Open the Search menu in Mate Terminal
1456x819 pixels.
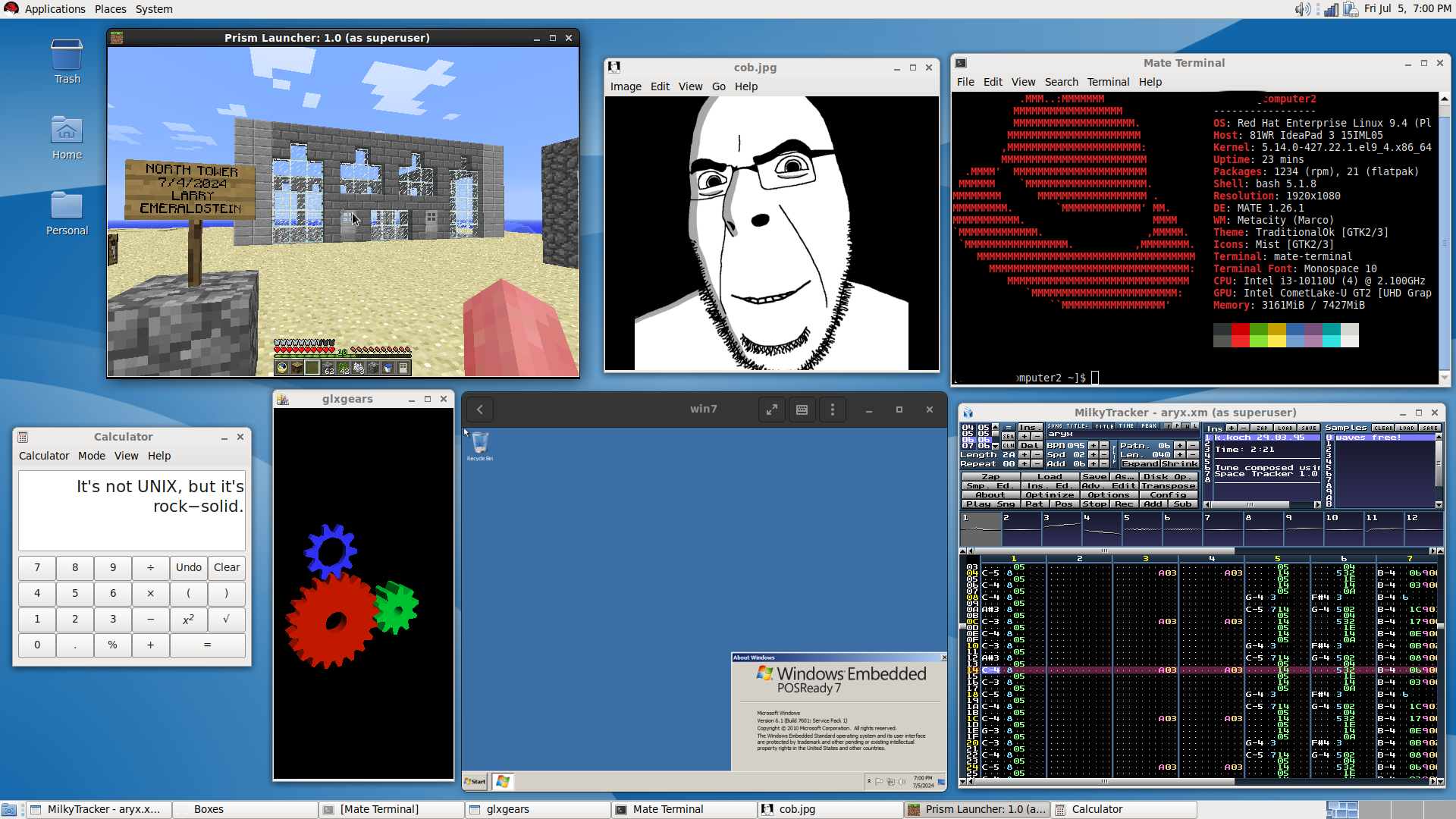click(x=1061, y=82)
